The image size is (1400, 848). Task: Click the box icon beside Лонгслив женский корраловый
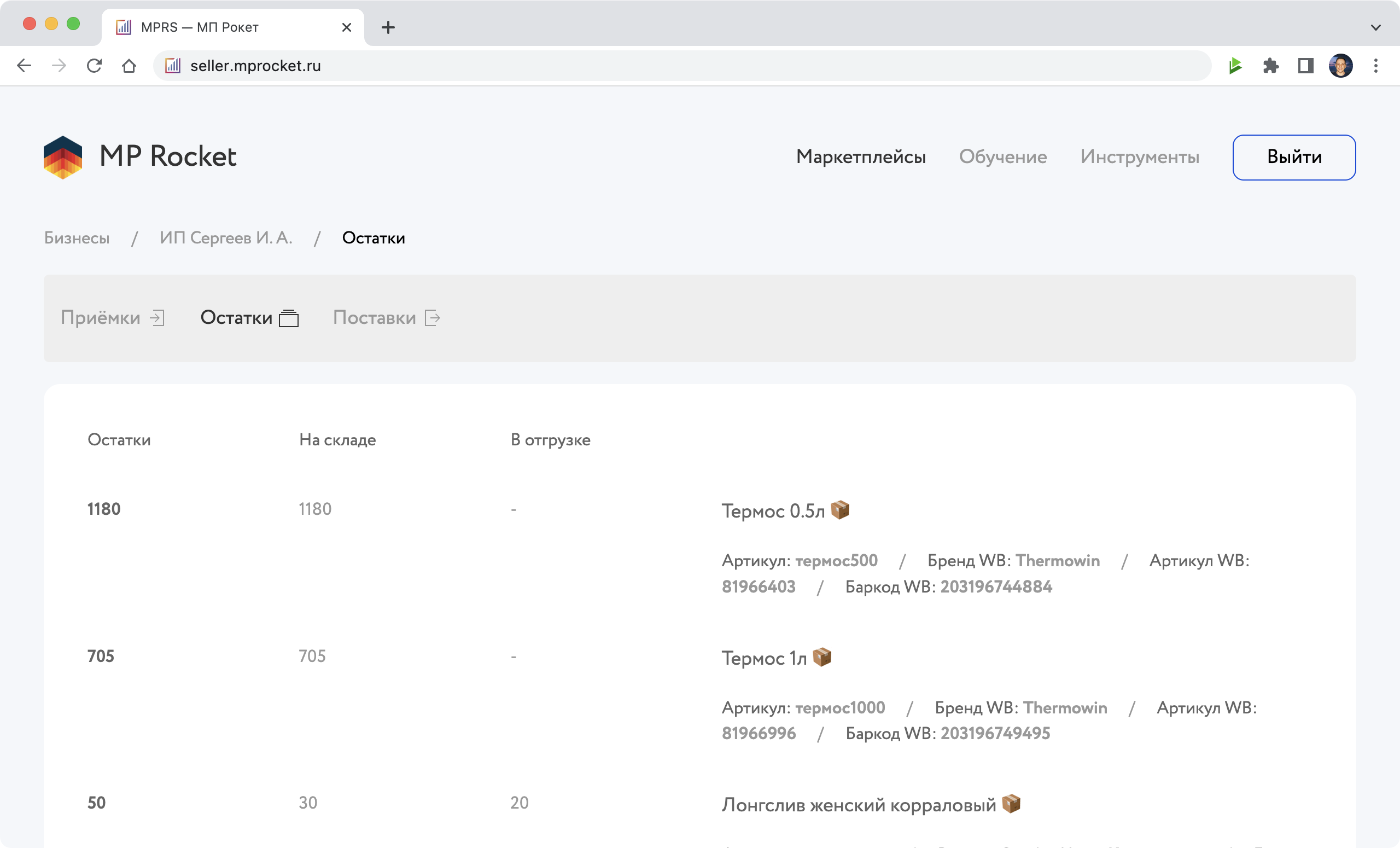click(x=1011, y=804)
